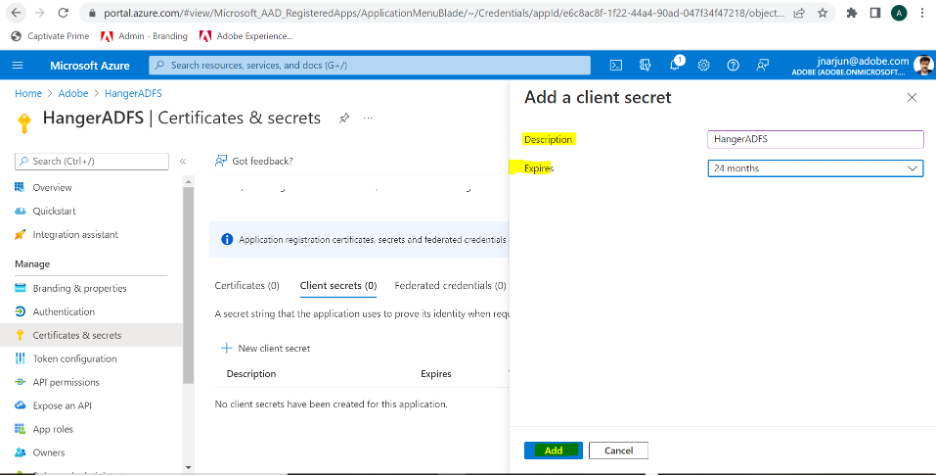The image size is (936, 476).
Task: Open the notifications bell
Action: [x=675, y=65]
